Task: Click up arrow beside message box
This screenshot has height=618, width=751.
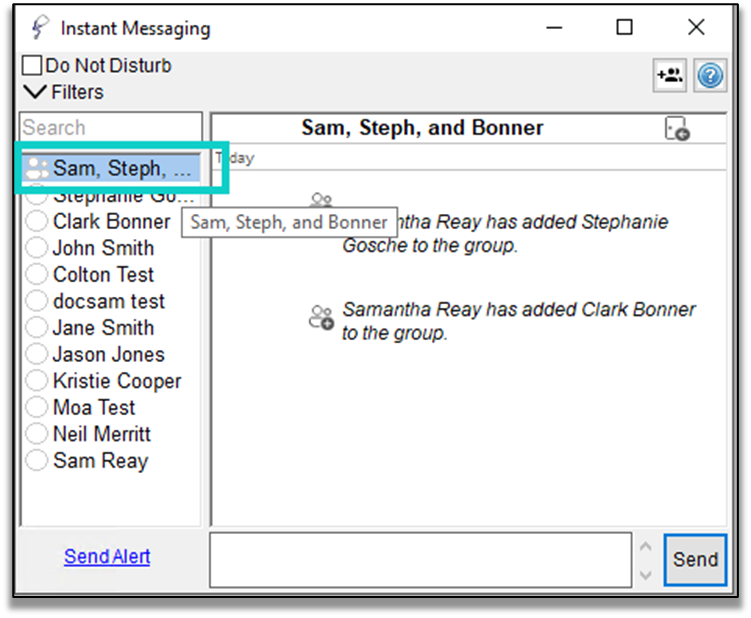Action: (x=645, y=546)
